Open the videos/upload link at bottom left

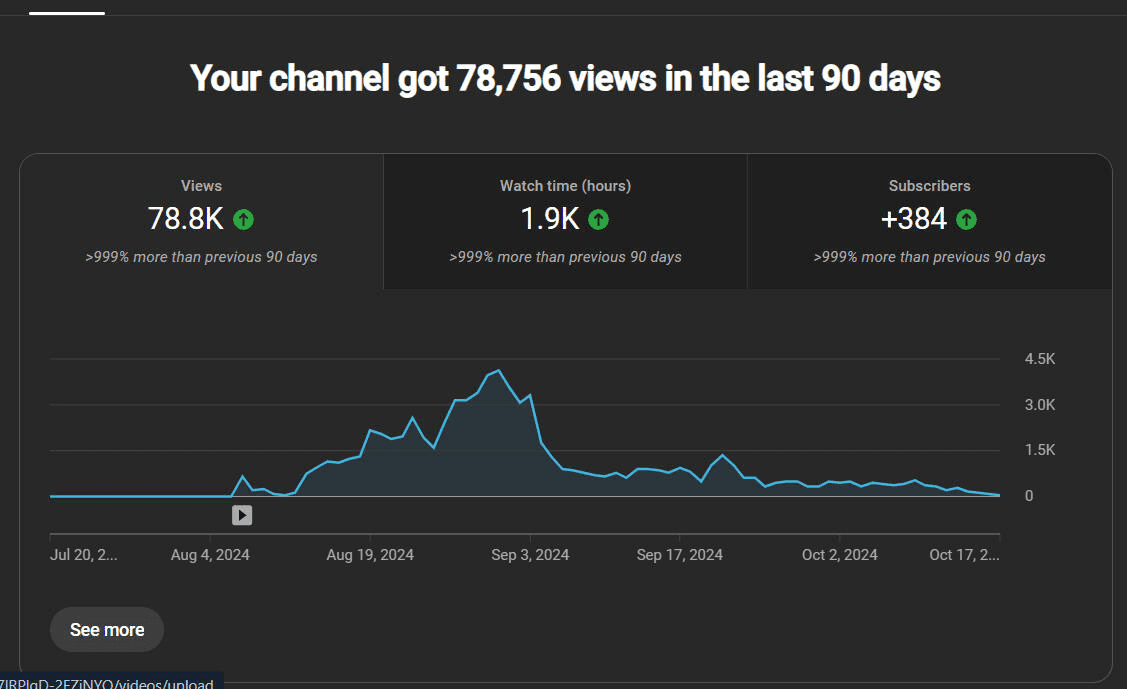[107, 684]
